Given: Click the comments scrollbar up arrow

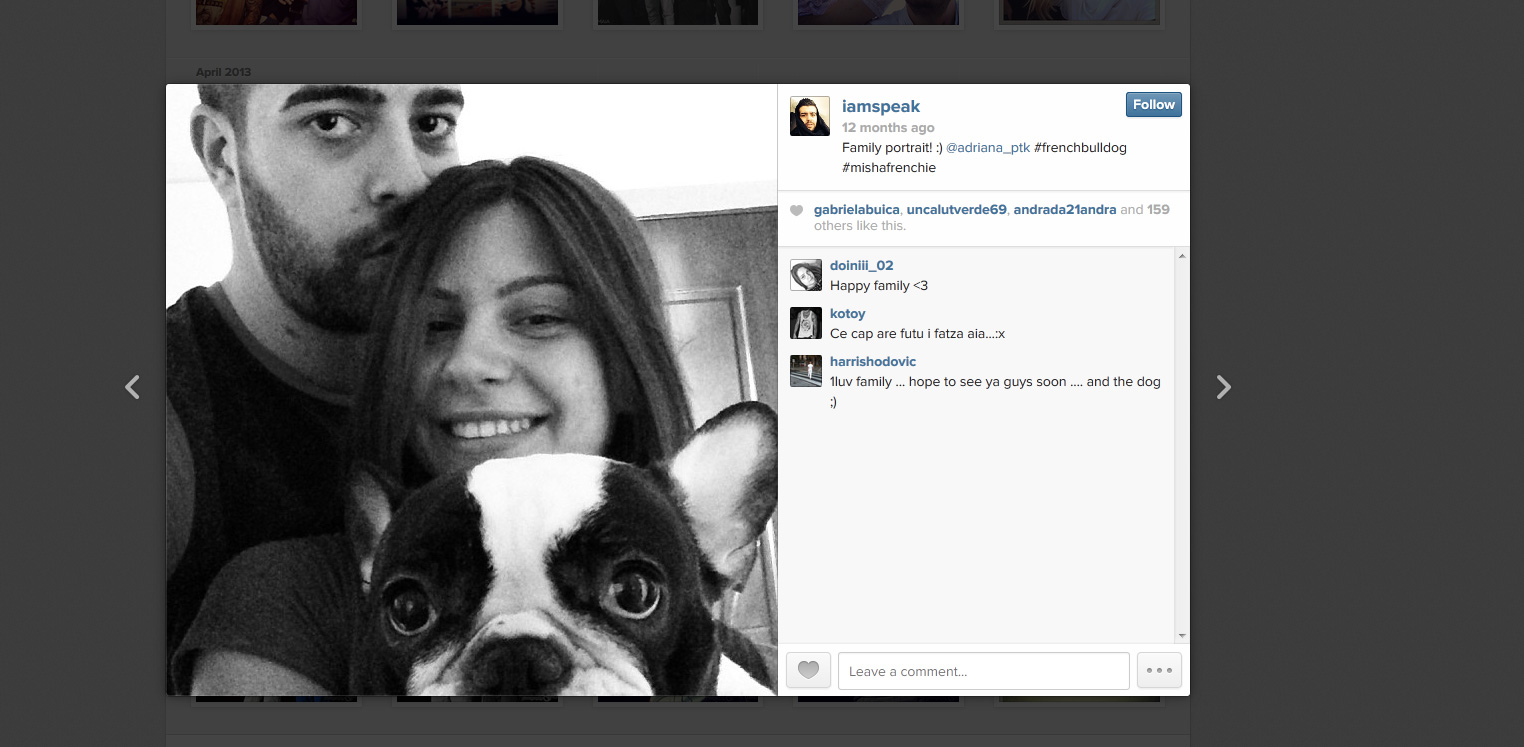Looking at the screenshot, I should coord(1182,256).
